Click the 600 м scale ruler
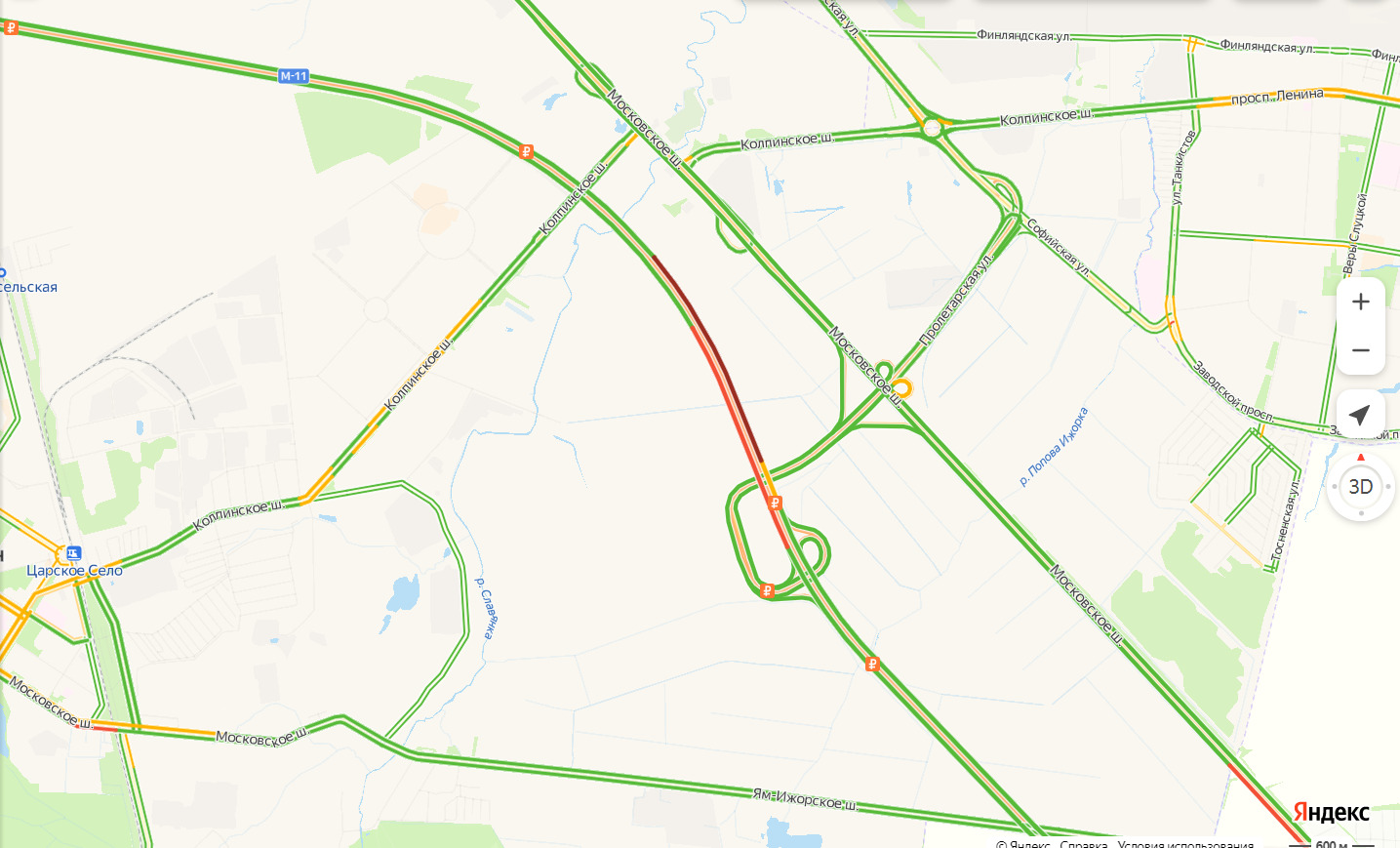The height and width of the screenshot is (848, 1400). [x=1333, y=844]
